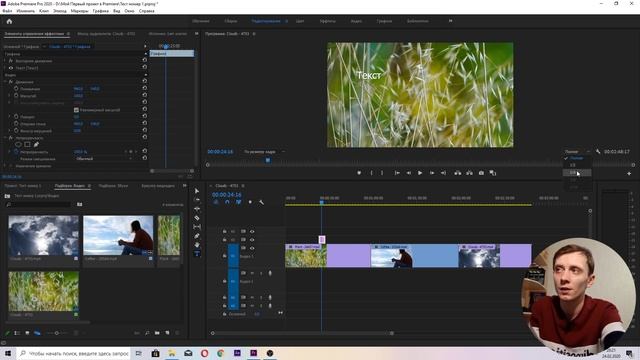This screenshot has width=640, height=360.
Task: Collapse the Opacity effect group
Action: tap(5, 138)
